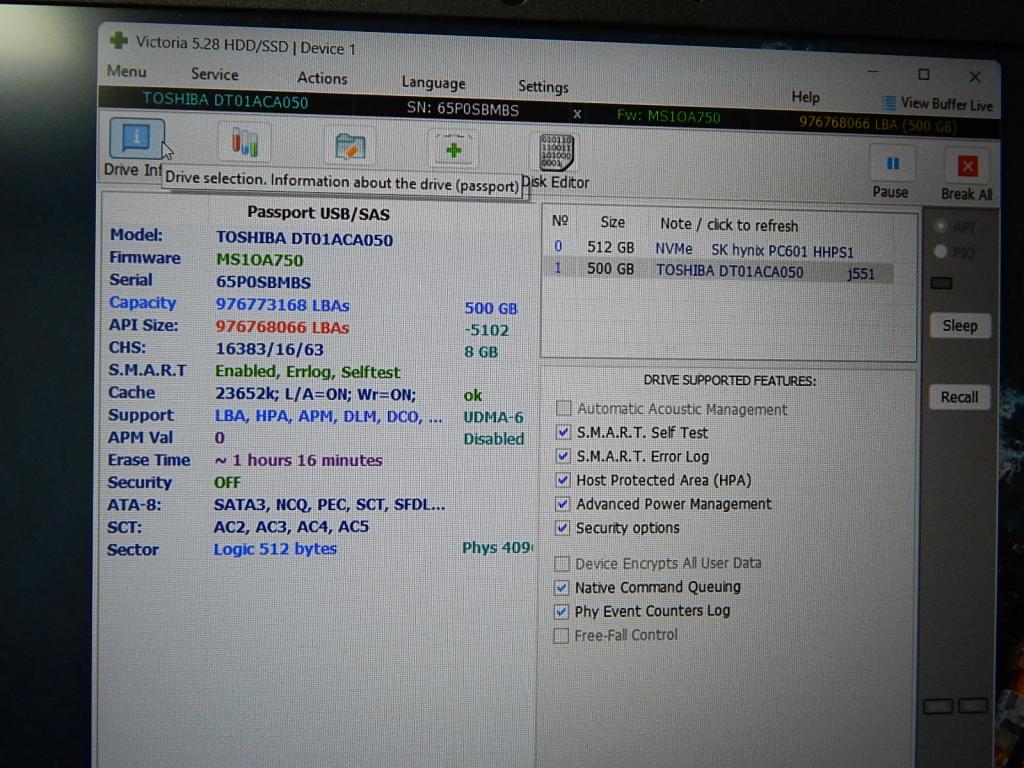Screen dimensions: 1024x768
Task: Click the green plus Advanced icon
Action: 453,150
